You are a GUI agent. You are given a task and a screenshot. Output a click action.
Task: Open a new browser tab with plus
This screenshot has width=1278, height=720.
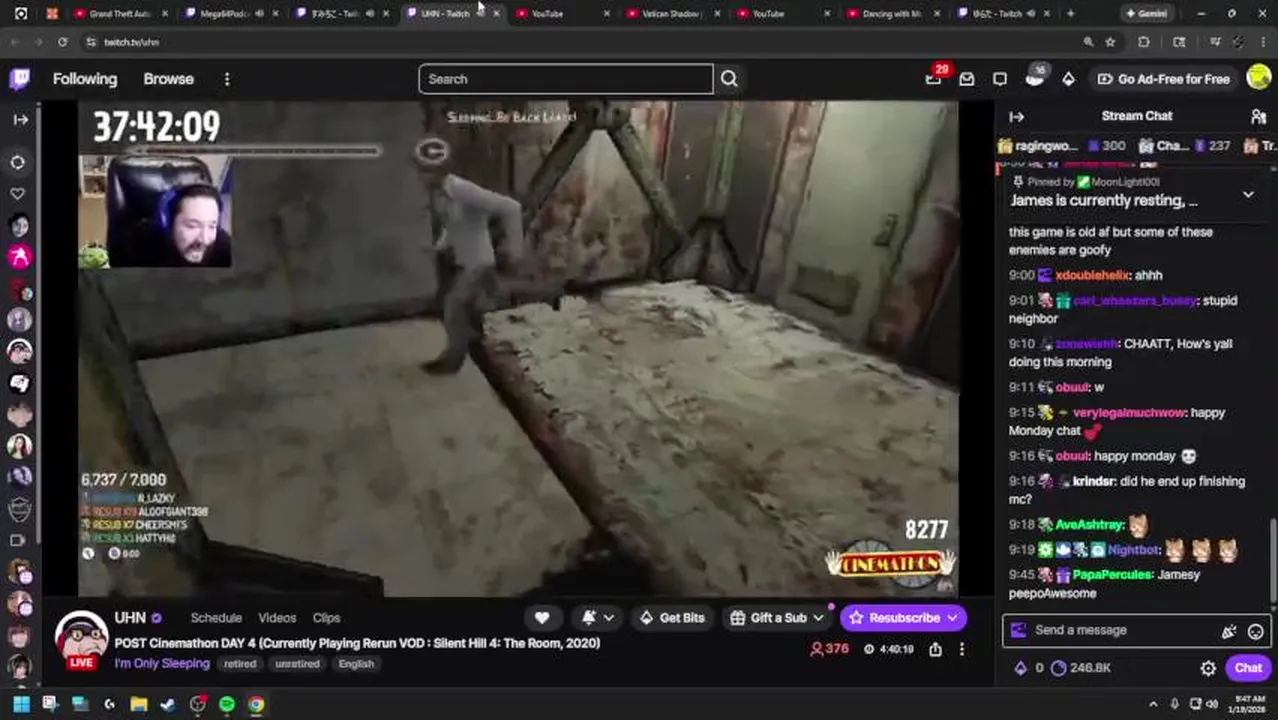1070,14
